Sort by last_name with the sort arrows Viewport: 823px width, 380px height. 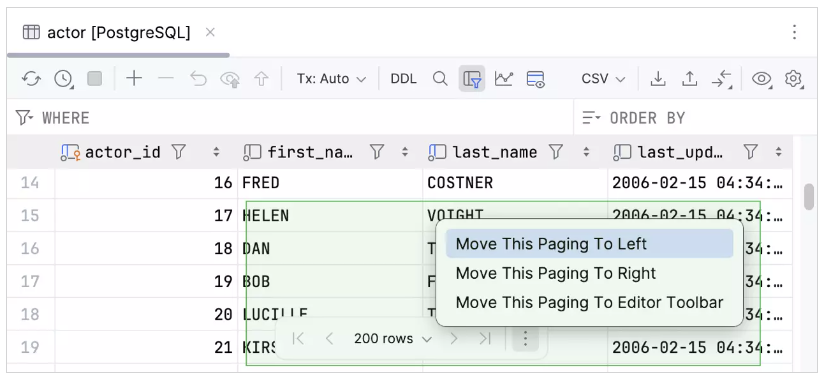[586, 153]
